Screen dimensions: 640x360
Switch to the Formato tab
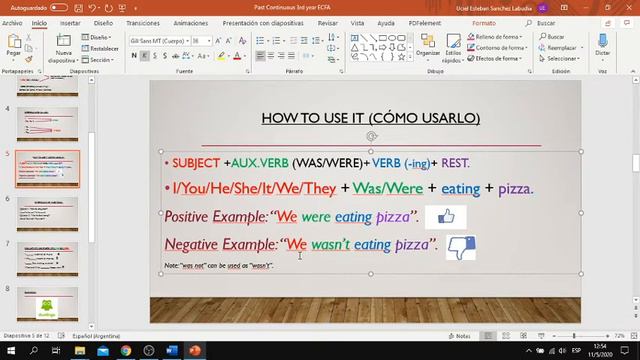tap(484, 23)
